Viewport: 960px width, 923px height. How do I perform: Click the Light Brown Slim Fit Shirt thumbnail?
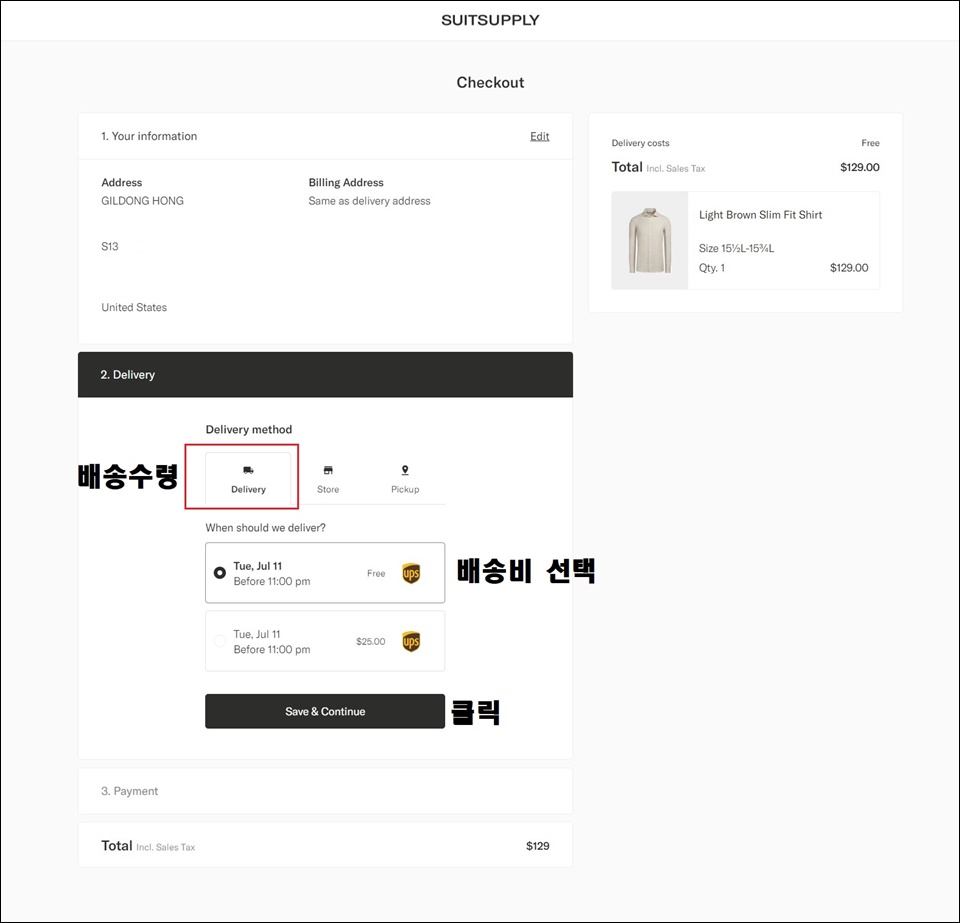[650, 240]
